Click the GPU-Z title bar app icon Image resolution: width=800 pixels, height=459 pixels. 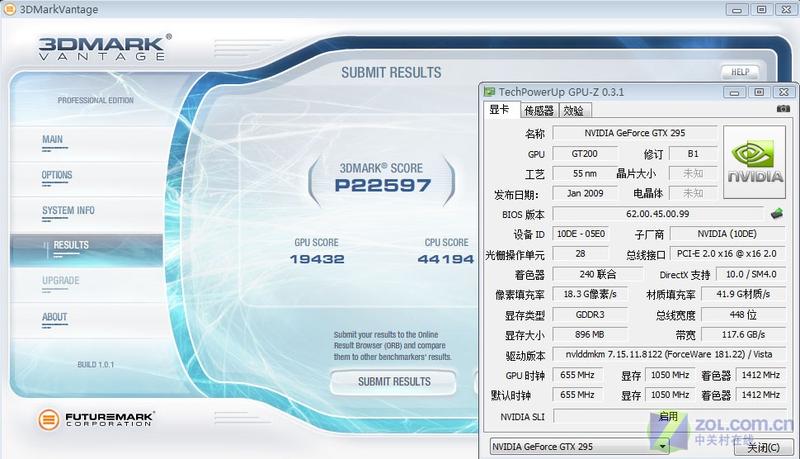tap(490, 92)
